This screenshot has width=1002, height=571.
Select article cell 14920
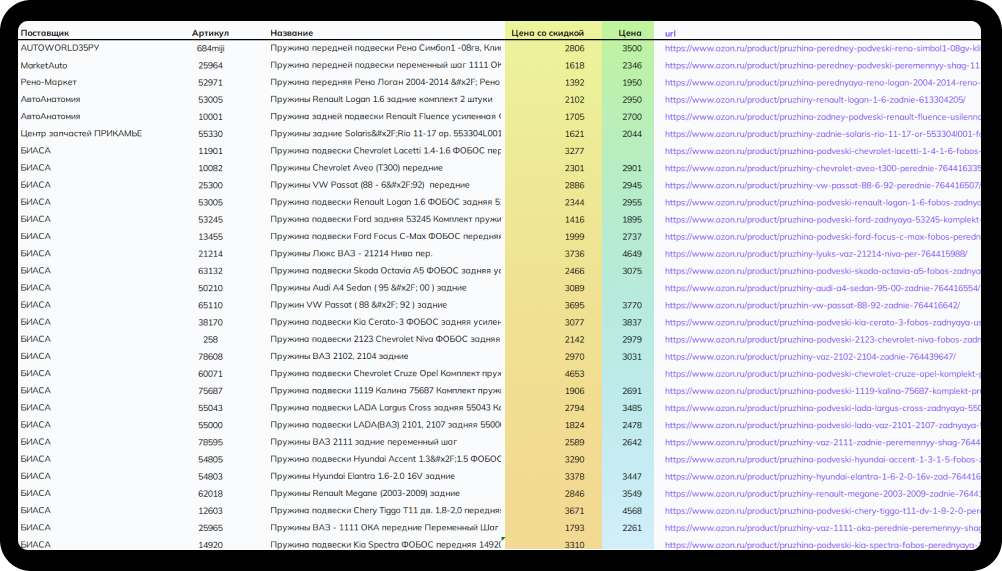[x=210, y=545]
